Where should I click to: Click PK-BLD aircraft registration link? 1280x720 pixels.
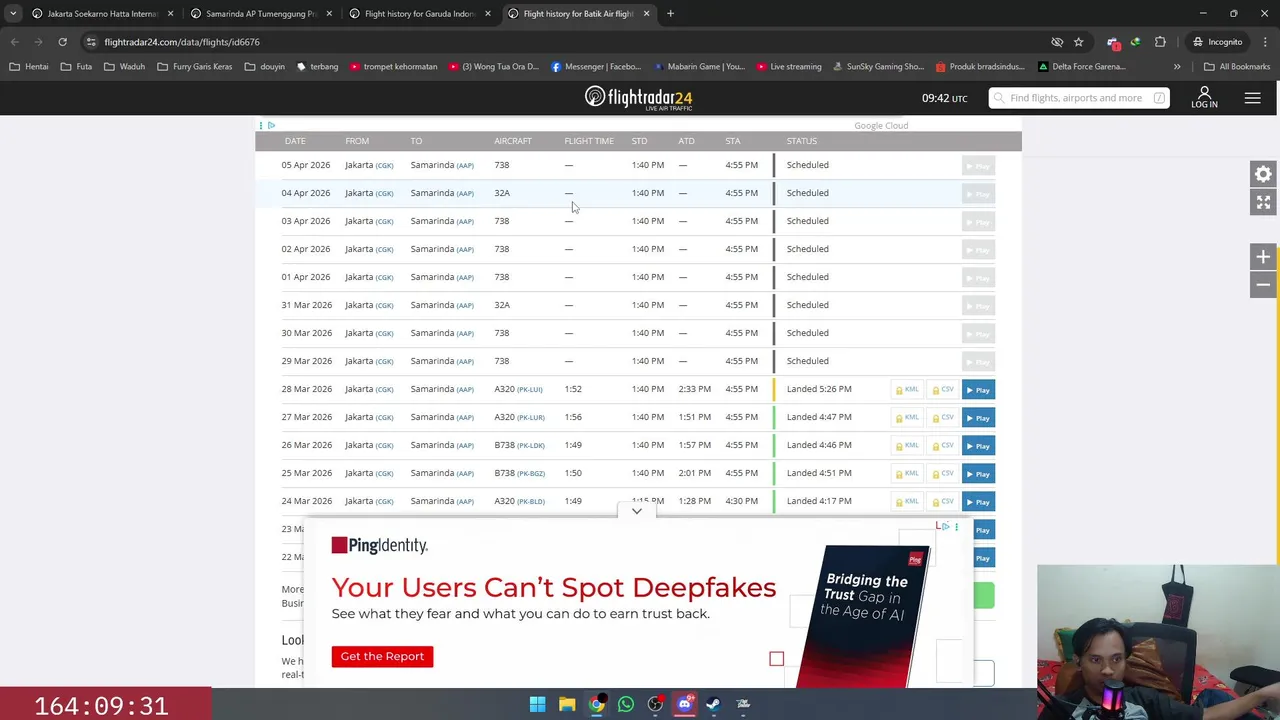click(x=531, y=502)
